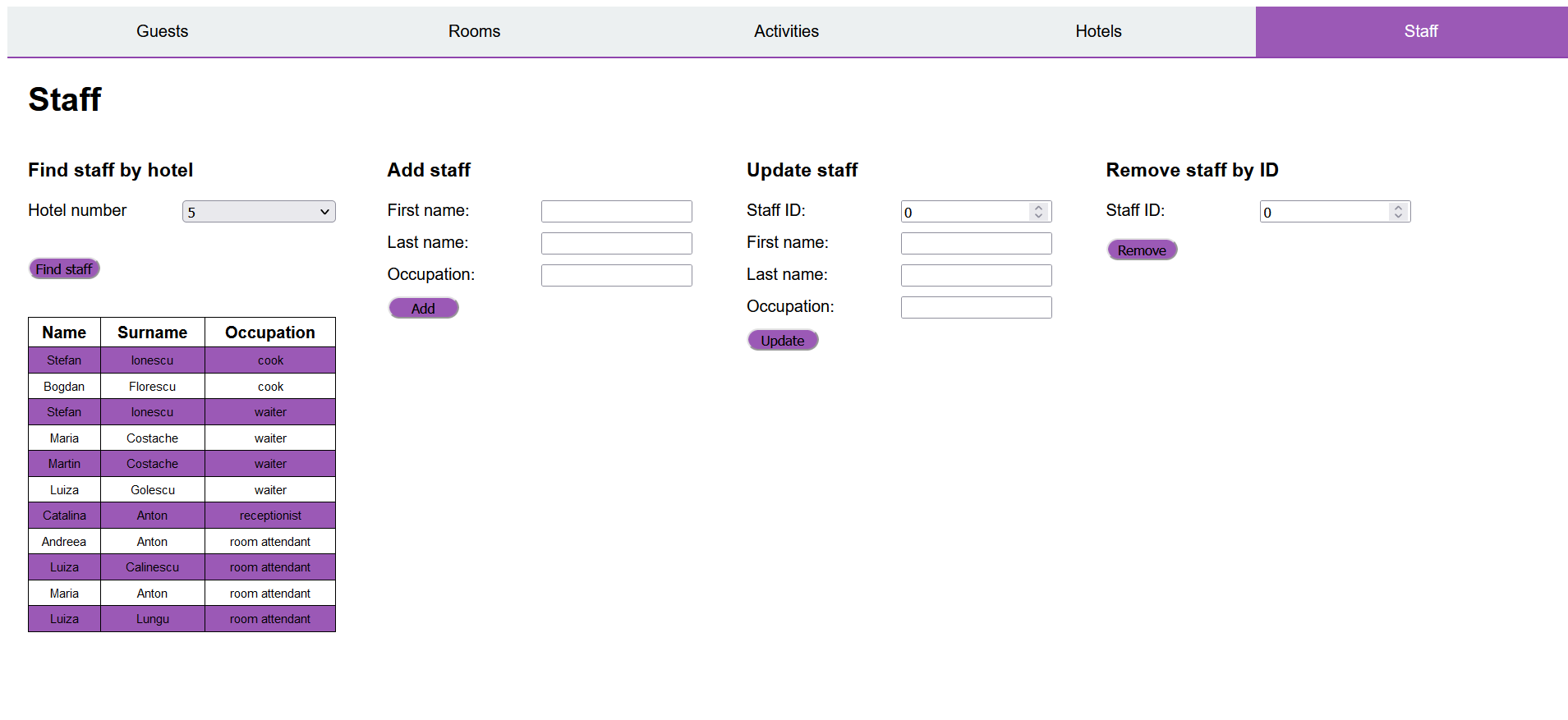Select the Catalina name cell
The height and width of the screenshot is (720, 1568).
click(64, 516)
